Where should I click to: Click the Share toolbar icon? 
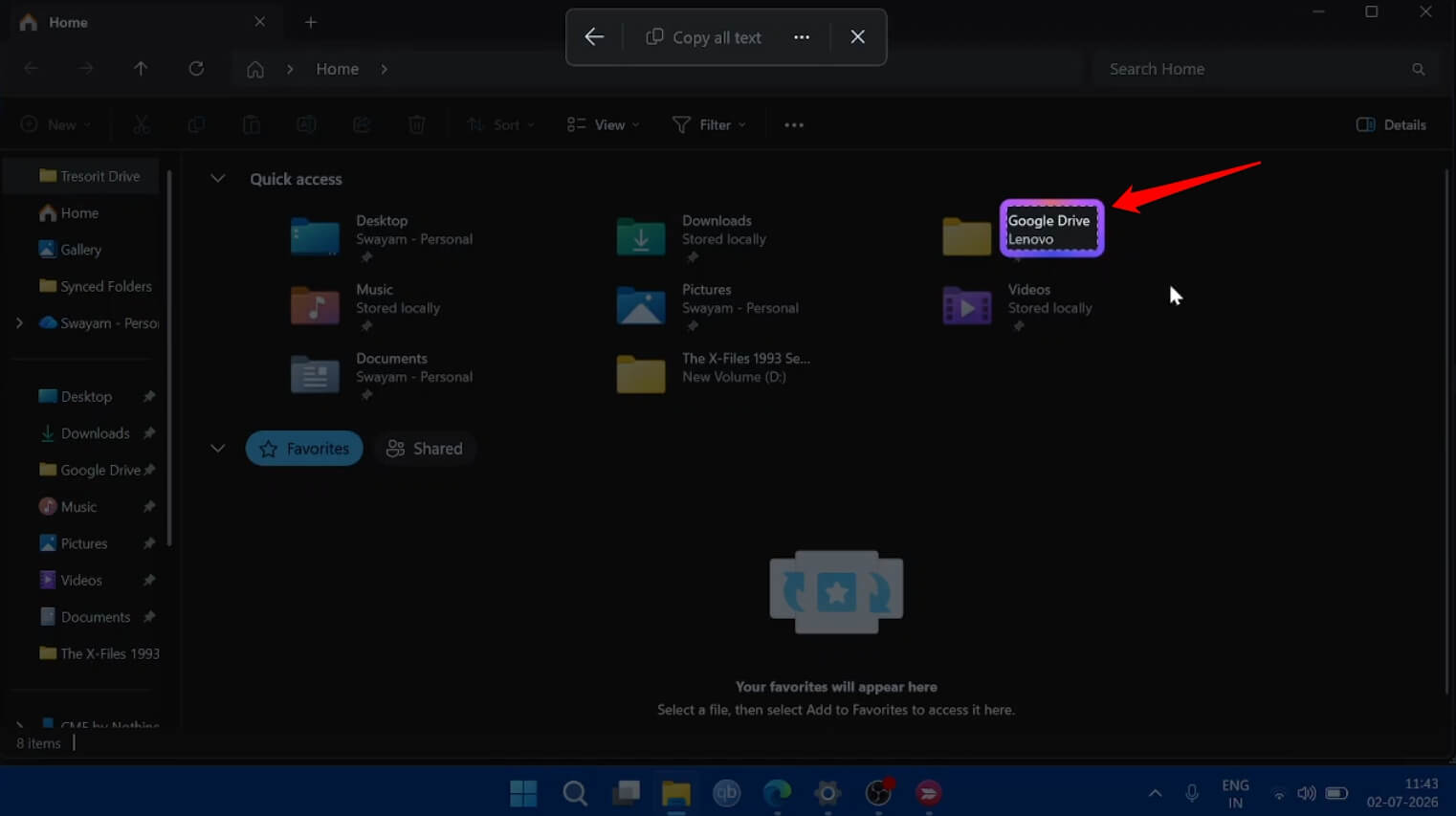click(x=362, y=124)
